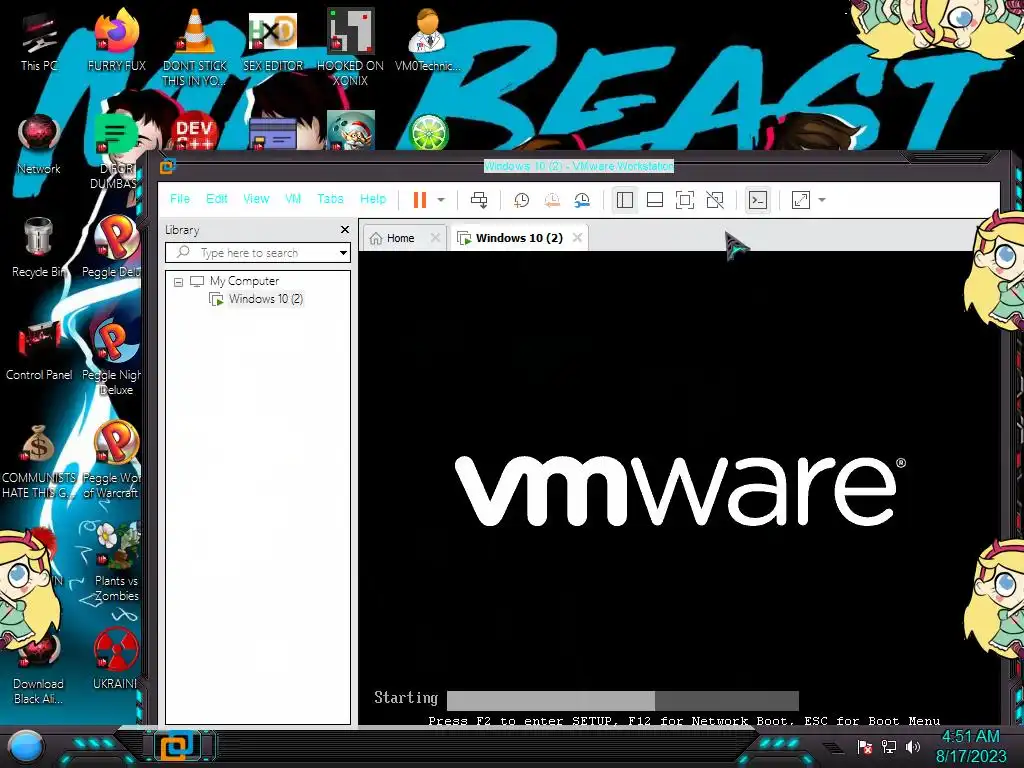
Task: Switch to Unity mode icon
Action: 715,200
